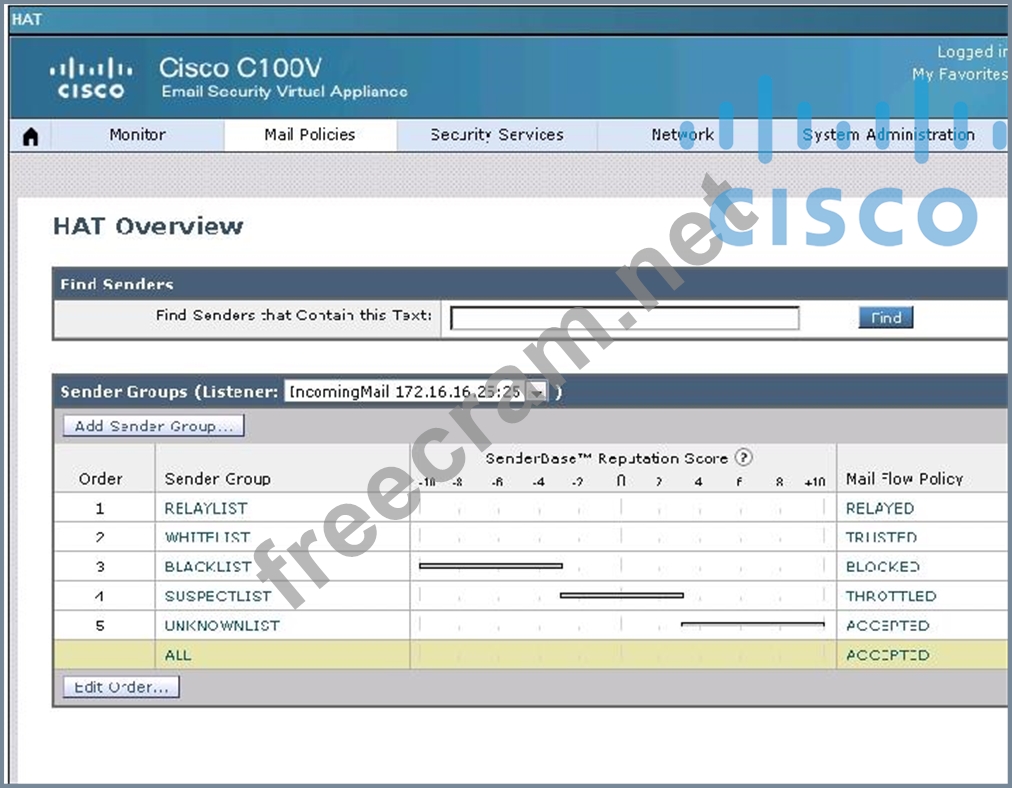Viewport: 1012px width, 788px height.
Task: Open the WHITELIST sender group link
Action: [207, 537]
